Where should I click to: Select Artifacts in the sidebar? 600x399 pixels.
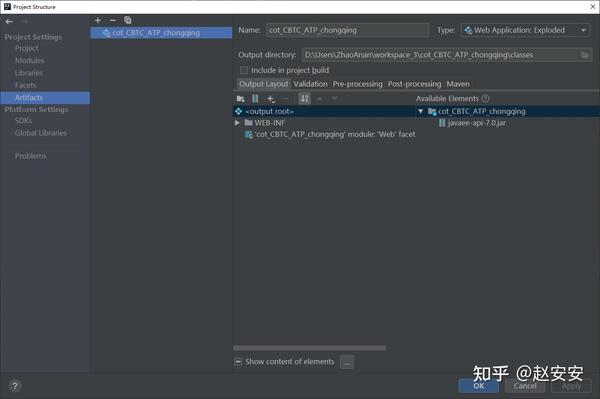tap(45, 98)
